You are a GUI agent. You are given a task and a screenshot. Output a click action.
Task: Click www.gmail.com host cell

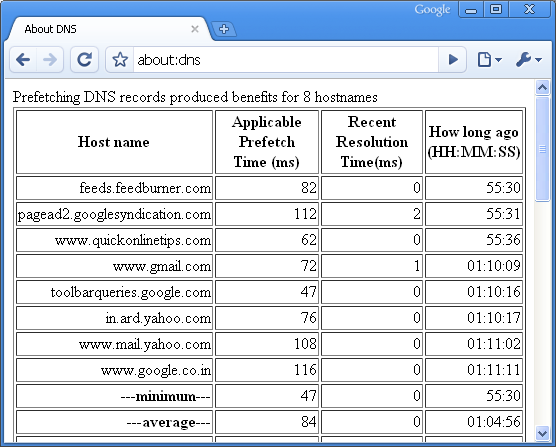coord(114,266)
